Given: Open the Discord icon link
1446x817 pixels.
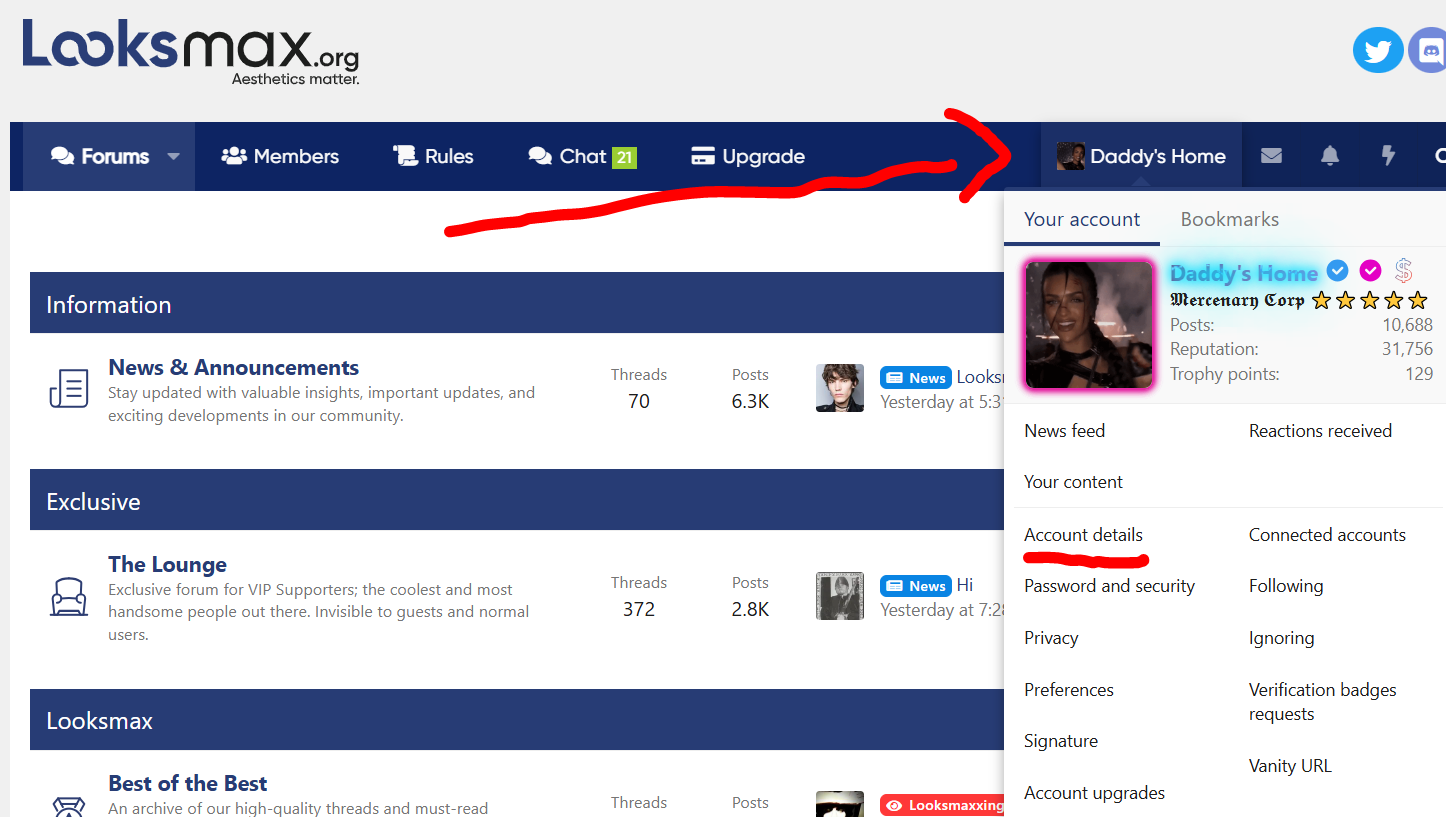Looking at the screenshot, I should [x=1428, y=49].
